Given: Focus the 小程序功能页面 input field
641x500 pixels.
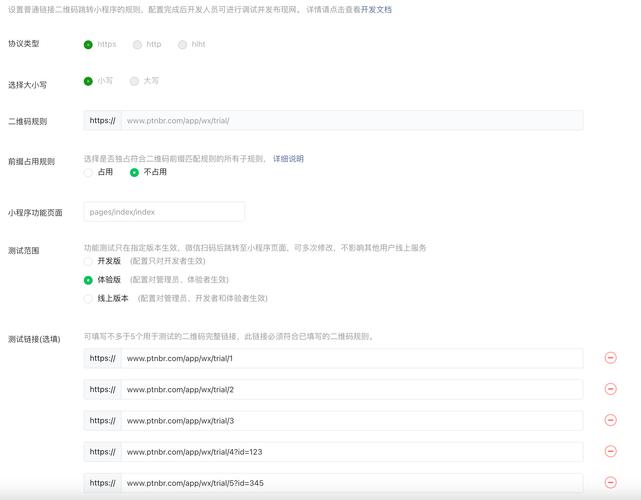Looking at the screenshot, I should point(164,212).
